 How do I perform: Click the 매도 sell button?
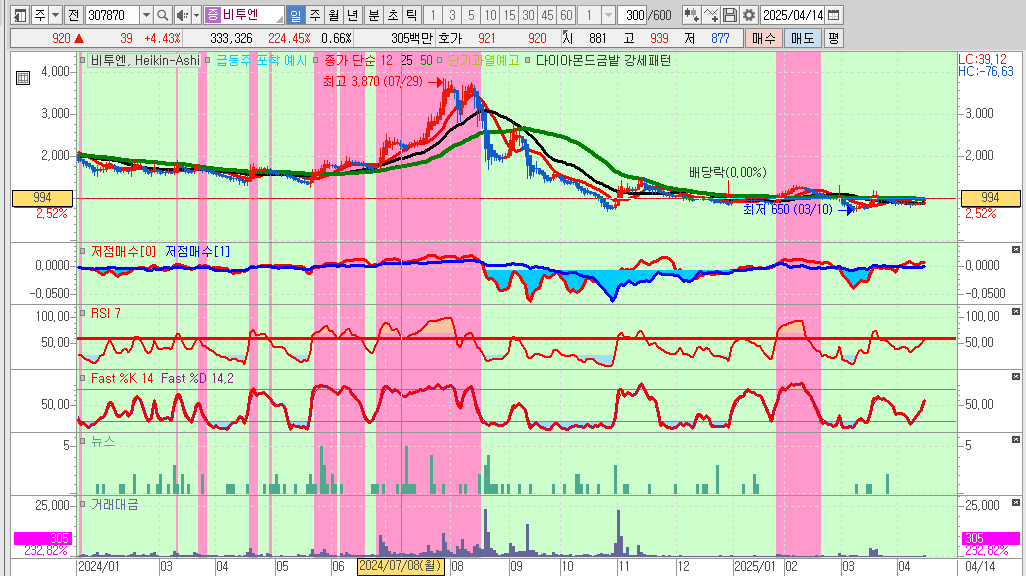tap(802, 38)
